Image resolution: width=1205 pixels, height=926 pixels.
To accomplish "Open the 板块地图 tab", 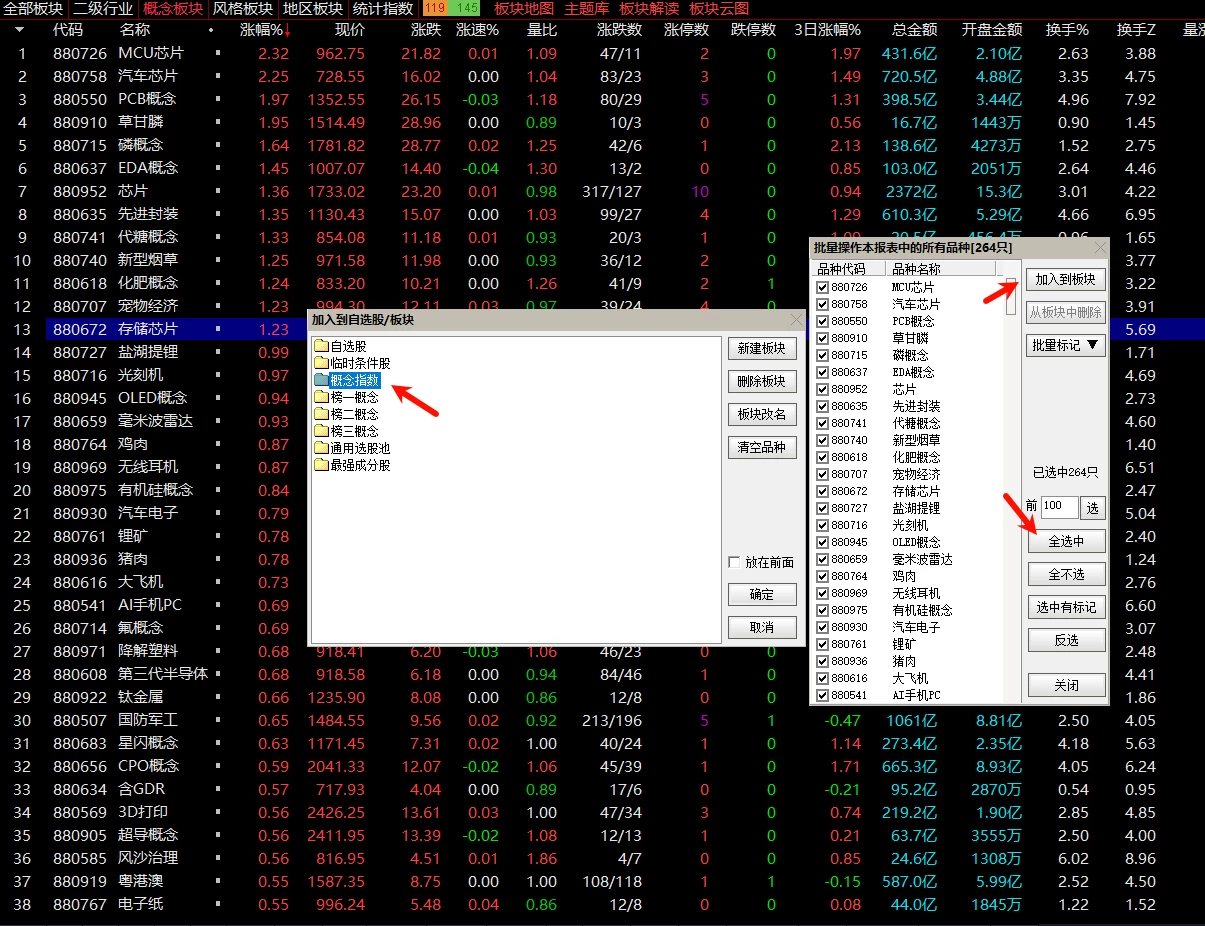I will tap(524, 9).
